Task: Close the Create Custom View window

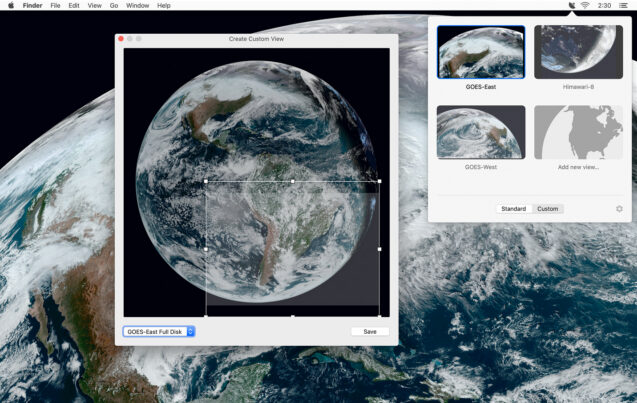Action: tap(121, 39)
